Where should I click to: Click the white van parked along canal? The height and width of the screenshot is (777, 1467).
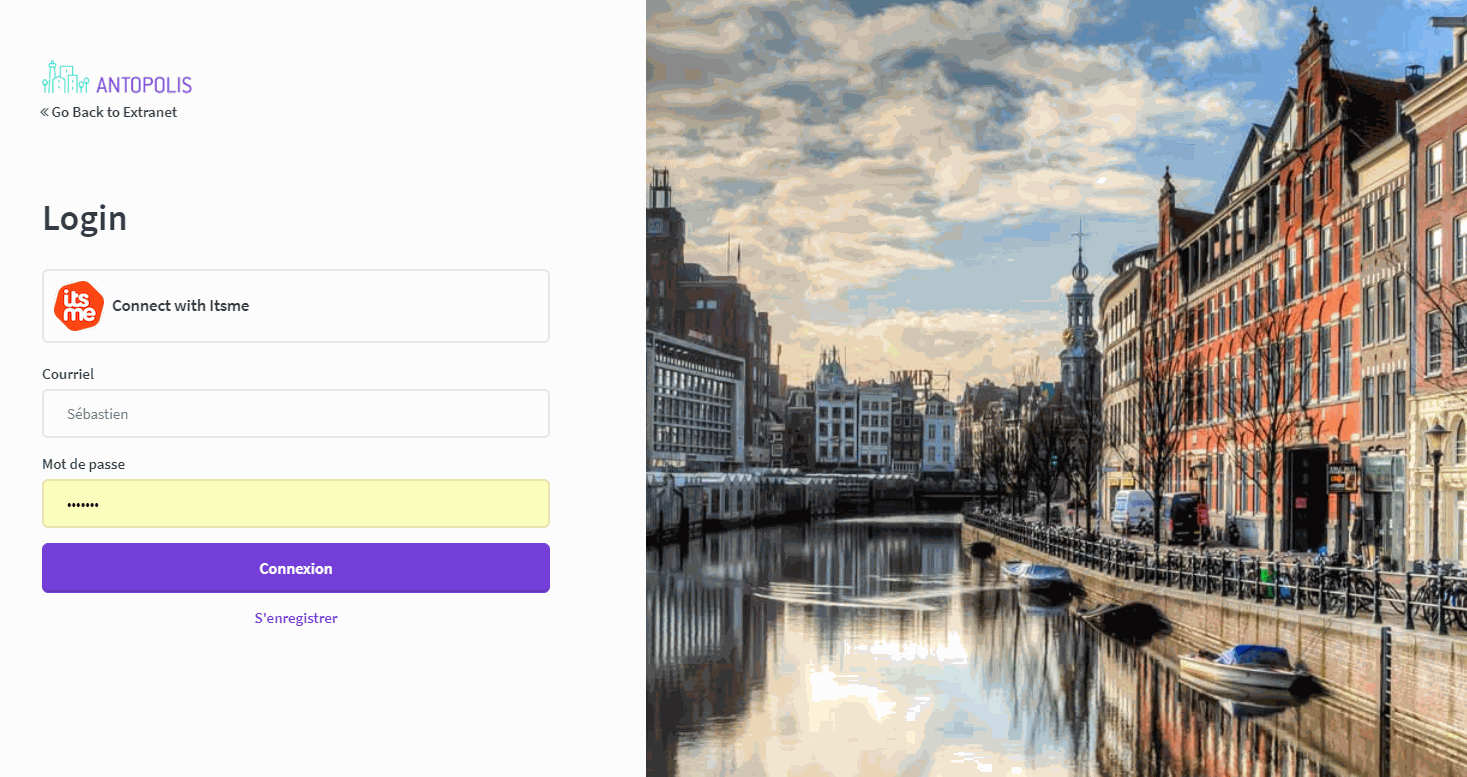click(1133, 510)
